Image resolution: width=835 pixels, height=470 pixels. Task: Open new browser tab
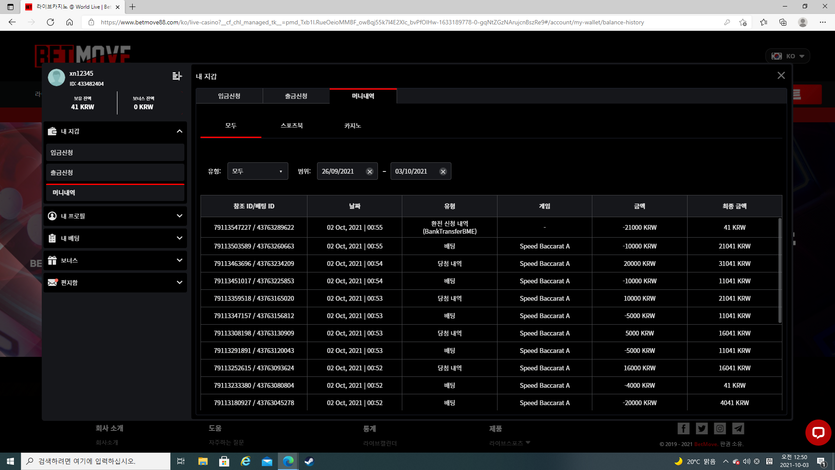pos(132,7)
